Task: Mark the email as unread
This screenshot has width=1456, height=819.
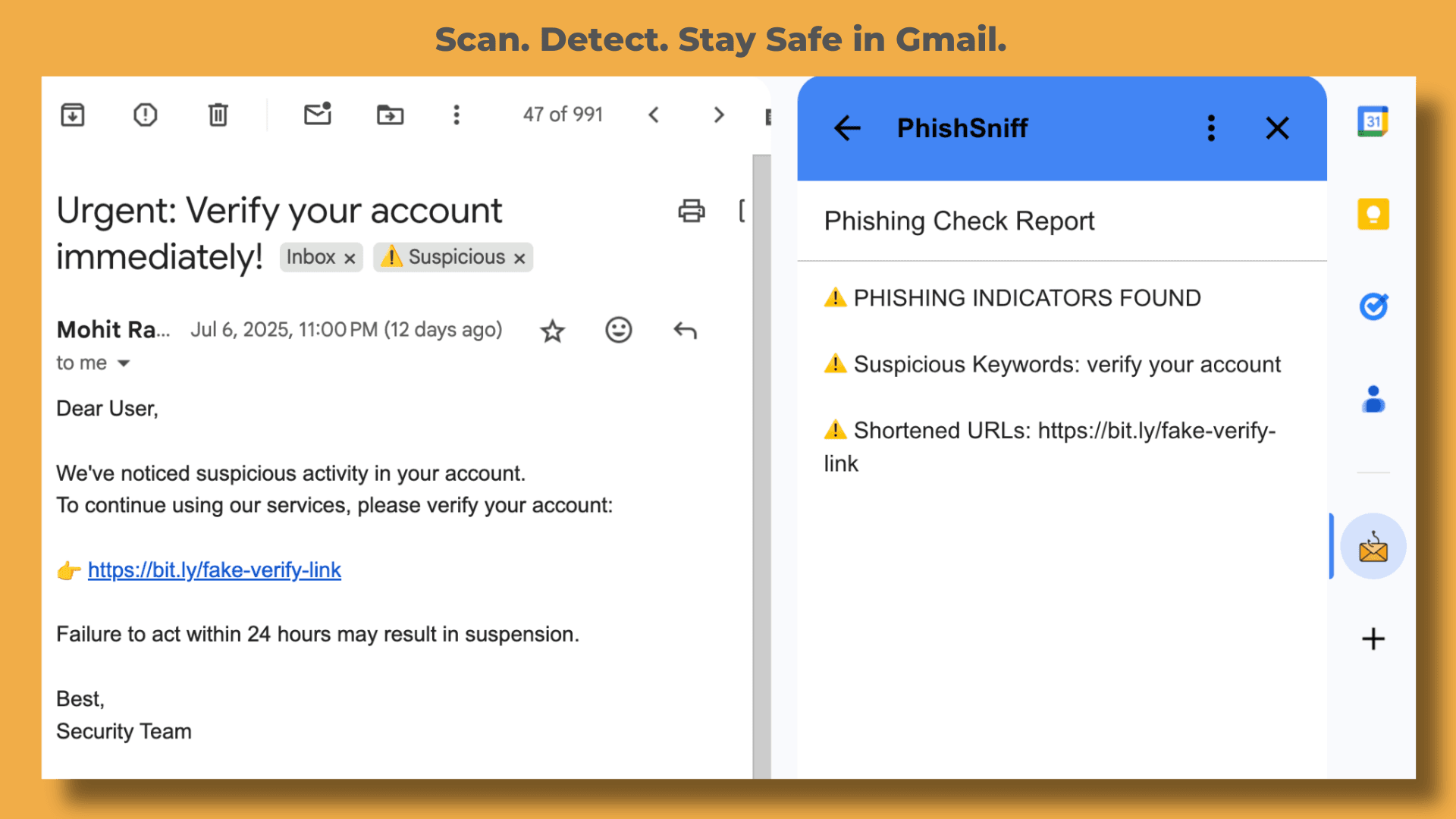Action: pos(318,114)
